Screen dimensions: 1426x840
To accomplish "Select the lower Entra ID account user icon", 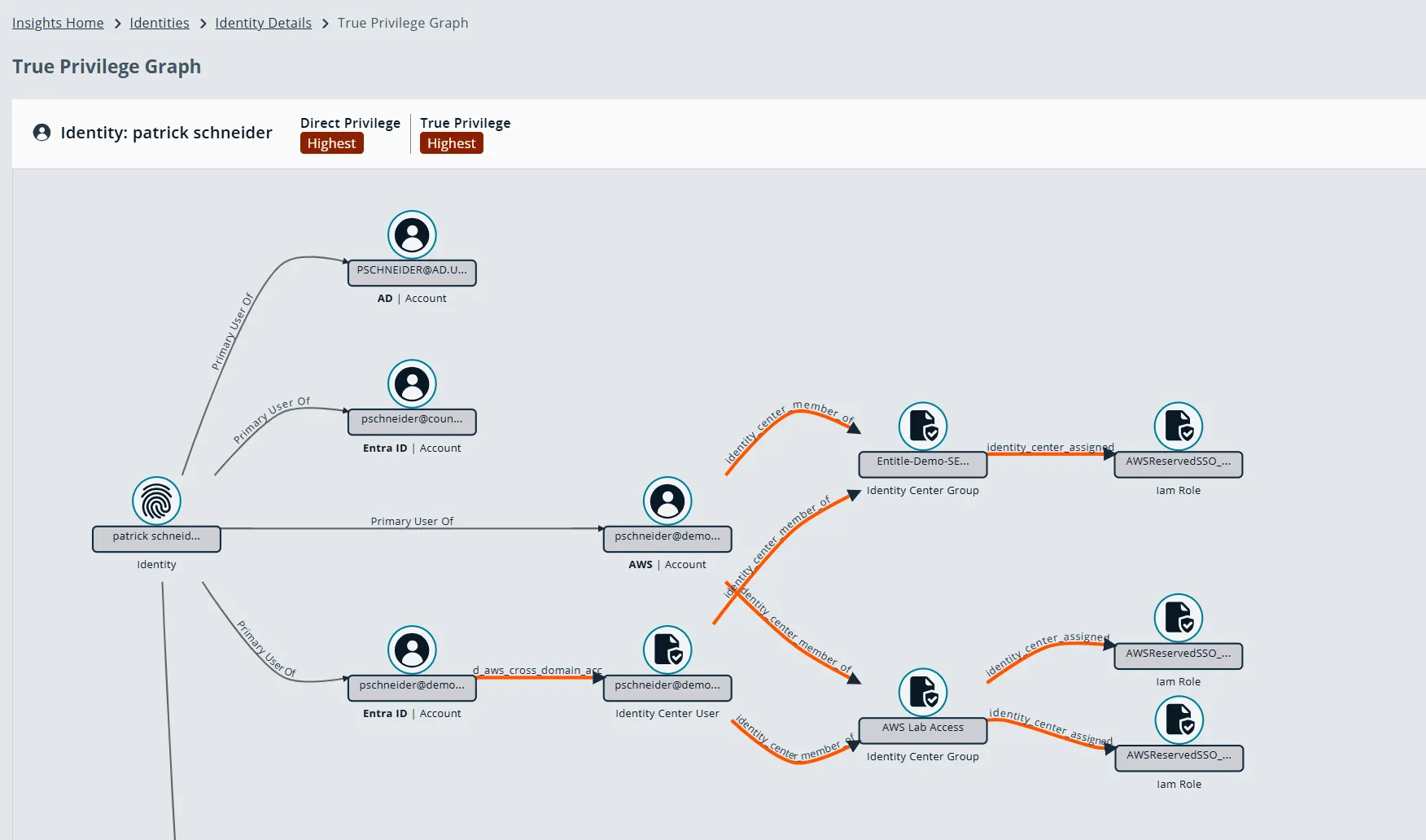I will (x=412, y=650).
